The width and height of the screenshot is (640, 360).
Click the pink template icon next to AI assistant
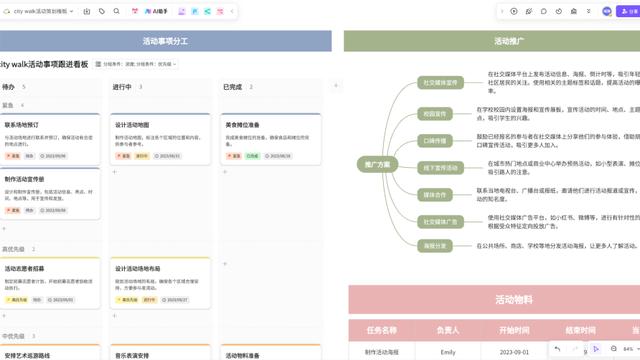coord(135,11)
